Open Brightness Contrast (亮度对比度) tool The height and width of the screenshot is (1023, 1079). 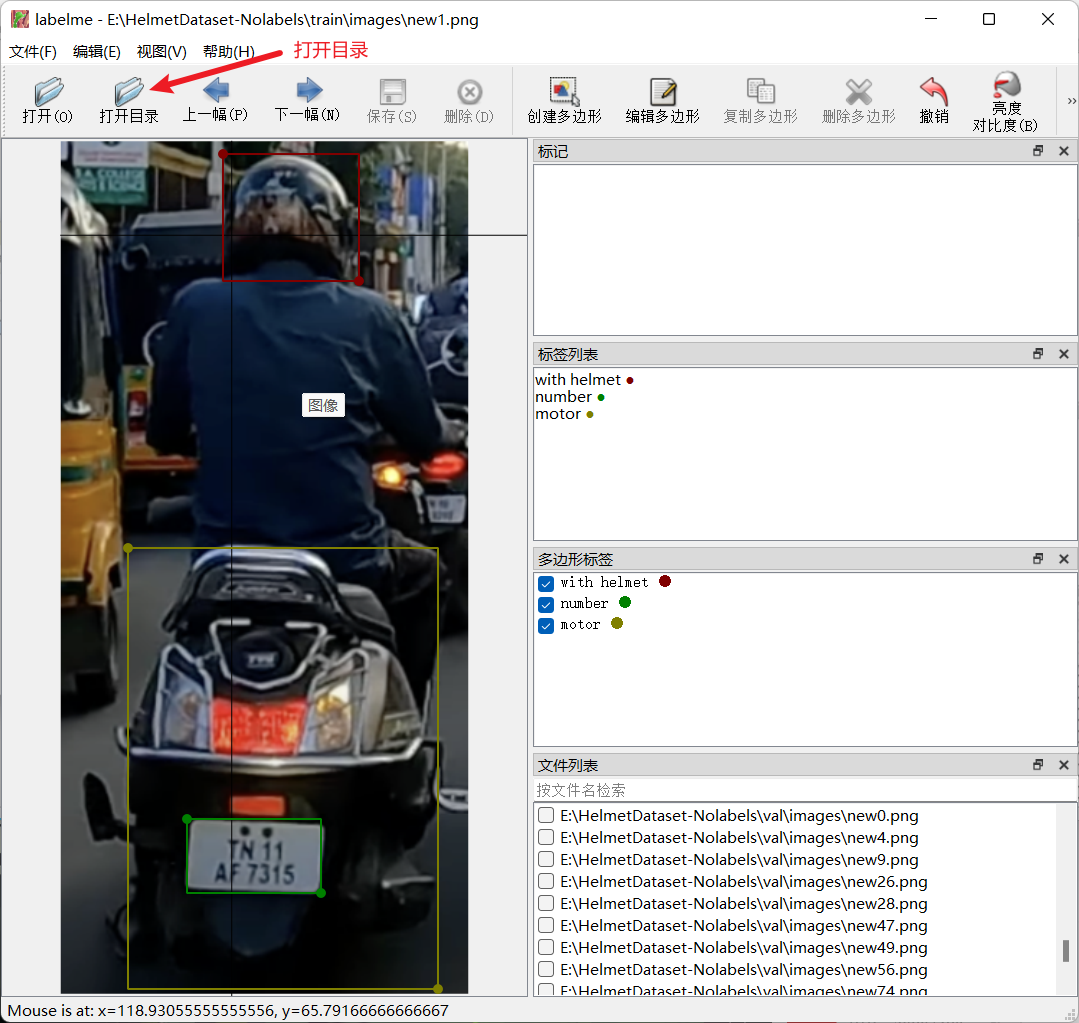click(x=1005, y=102)
